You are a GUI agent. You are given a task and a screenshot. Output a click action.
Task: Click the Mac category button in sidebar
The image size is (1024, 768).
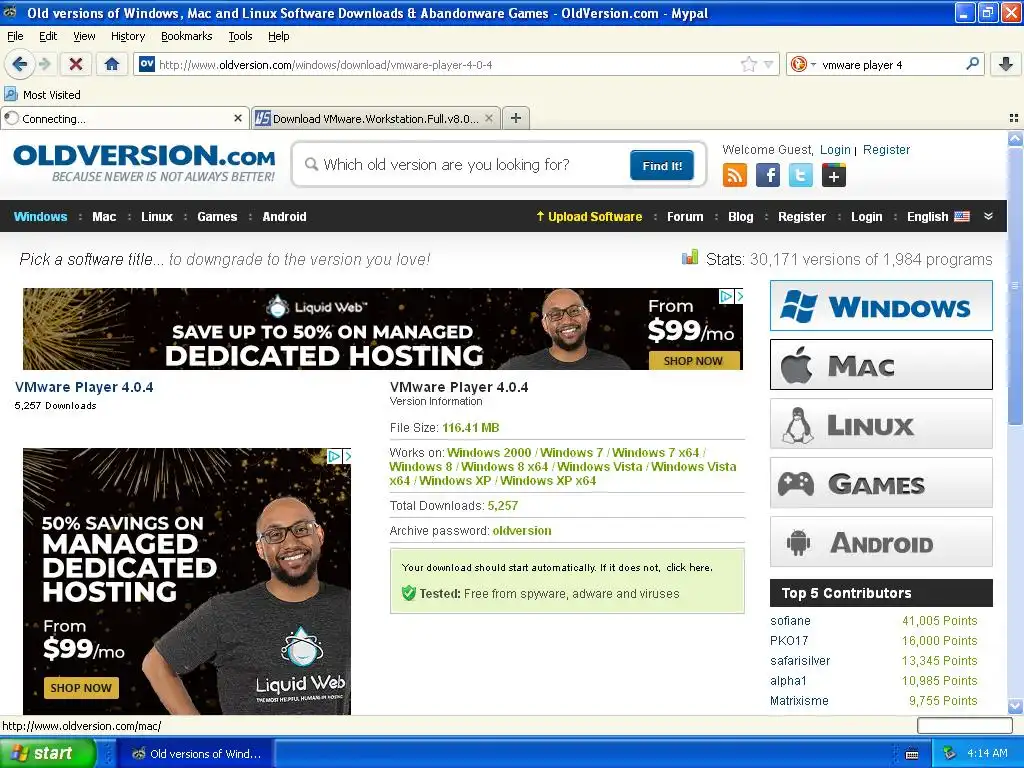coord(881,364)
